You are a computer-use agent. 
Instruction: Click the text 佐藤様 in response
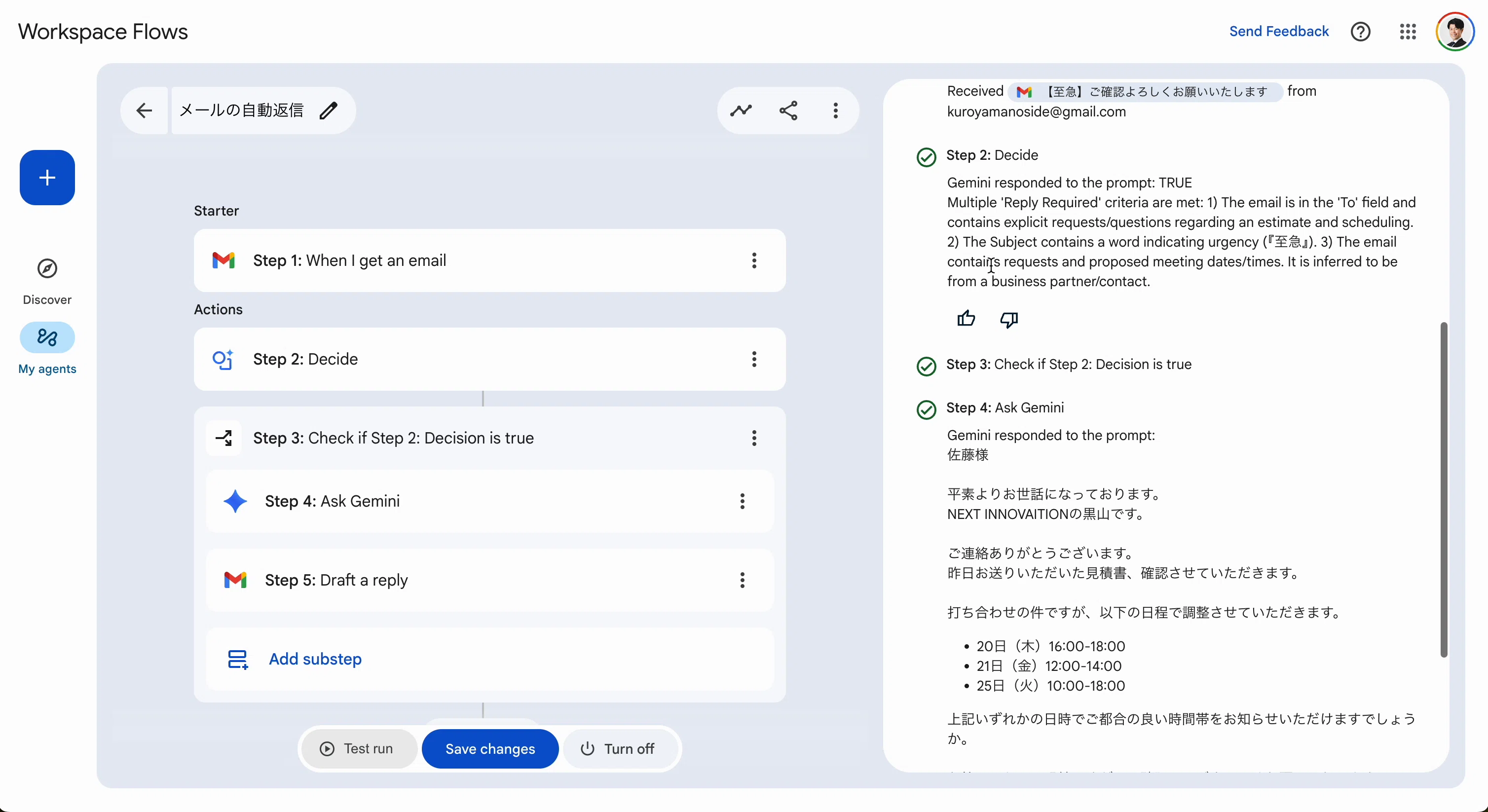(967, 455)
